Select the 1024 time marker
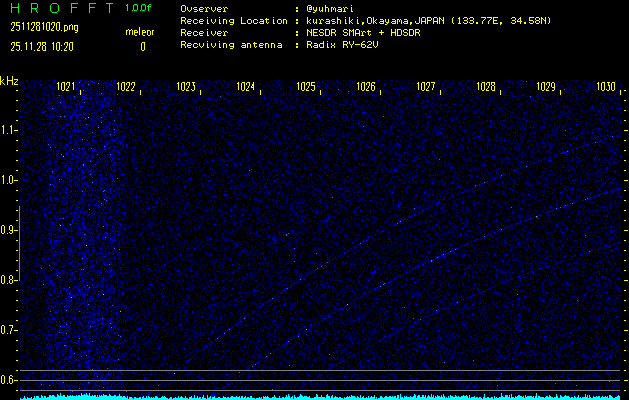The width and height of the screenshot is (629, 400). tap(246, 87)
